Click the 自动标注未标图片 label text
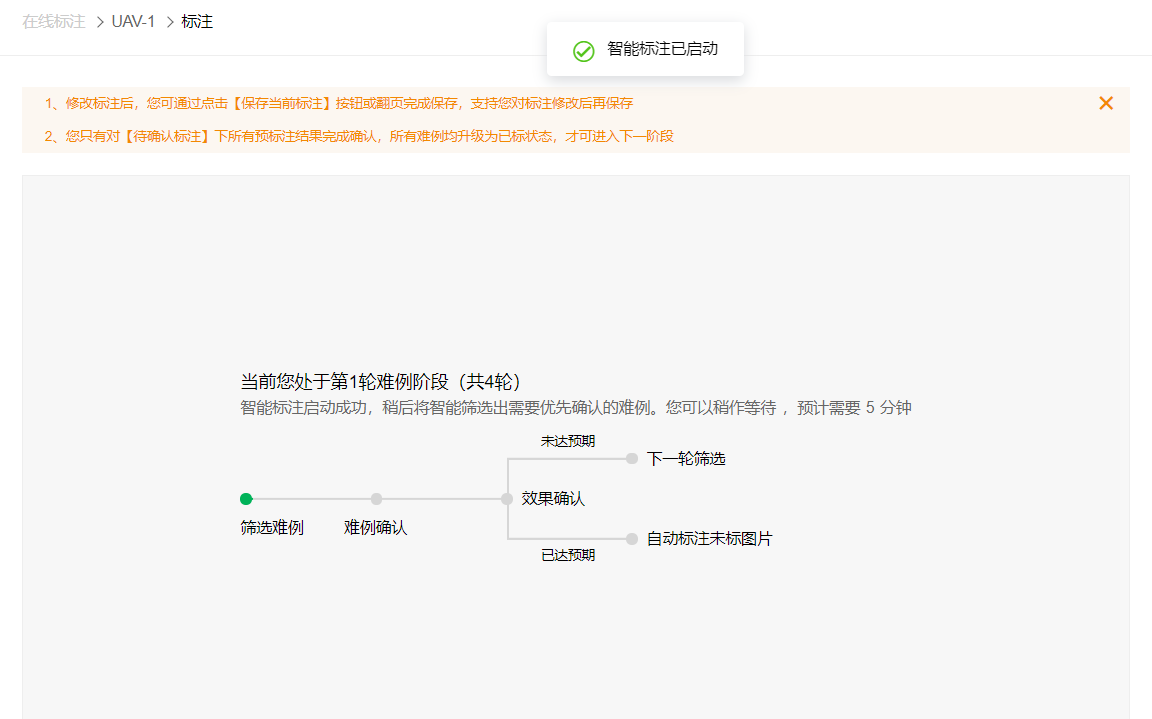 coord(710,538)
